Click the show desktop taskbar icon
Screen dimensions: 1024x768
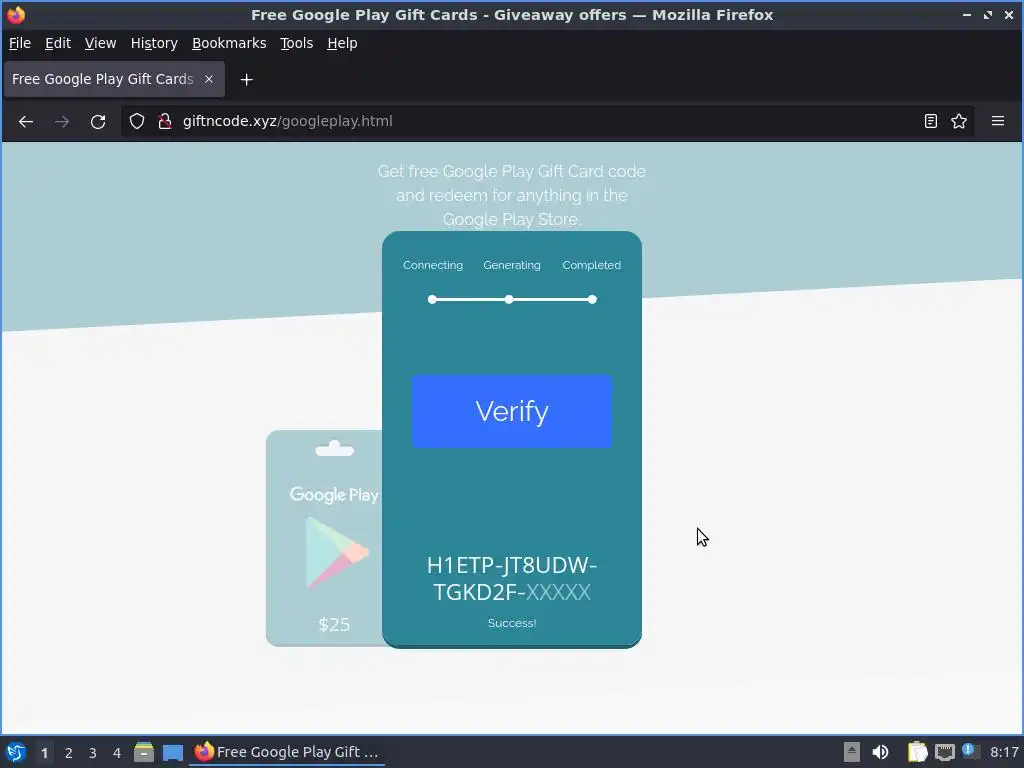tap(173, 752)
